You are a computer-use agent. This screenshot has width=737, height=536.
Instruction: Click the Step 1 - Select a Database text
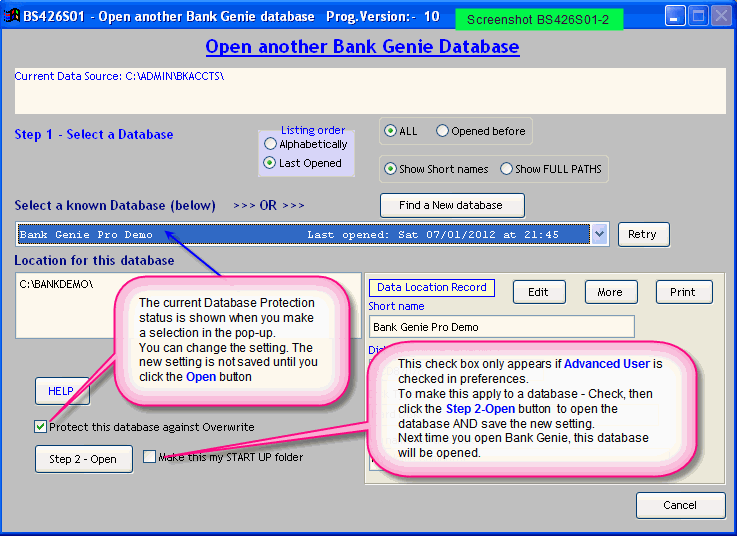tap(94, 134)
